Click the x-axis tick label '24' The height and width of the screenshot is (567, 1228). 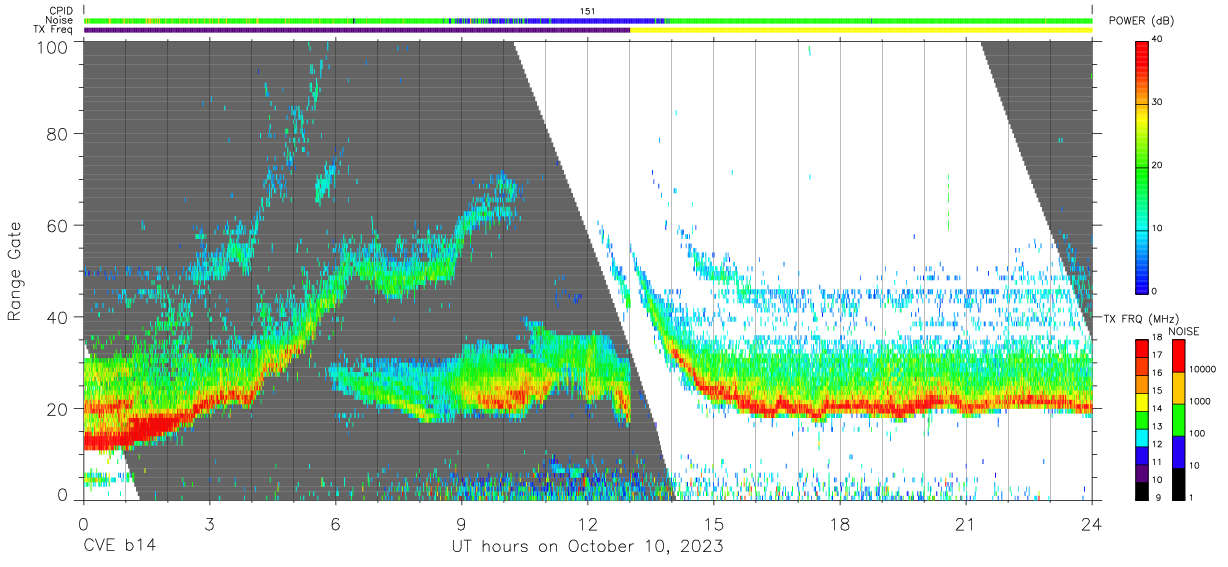[x=1092, y=524]
